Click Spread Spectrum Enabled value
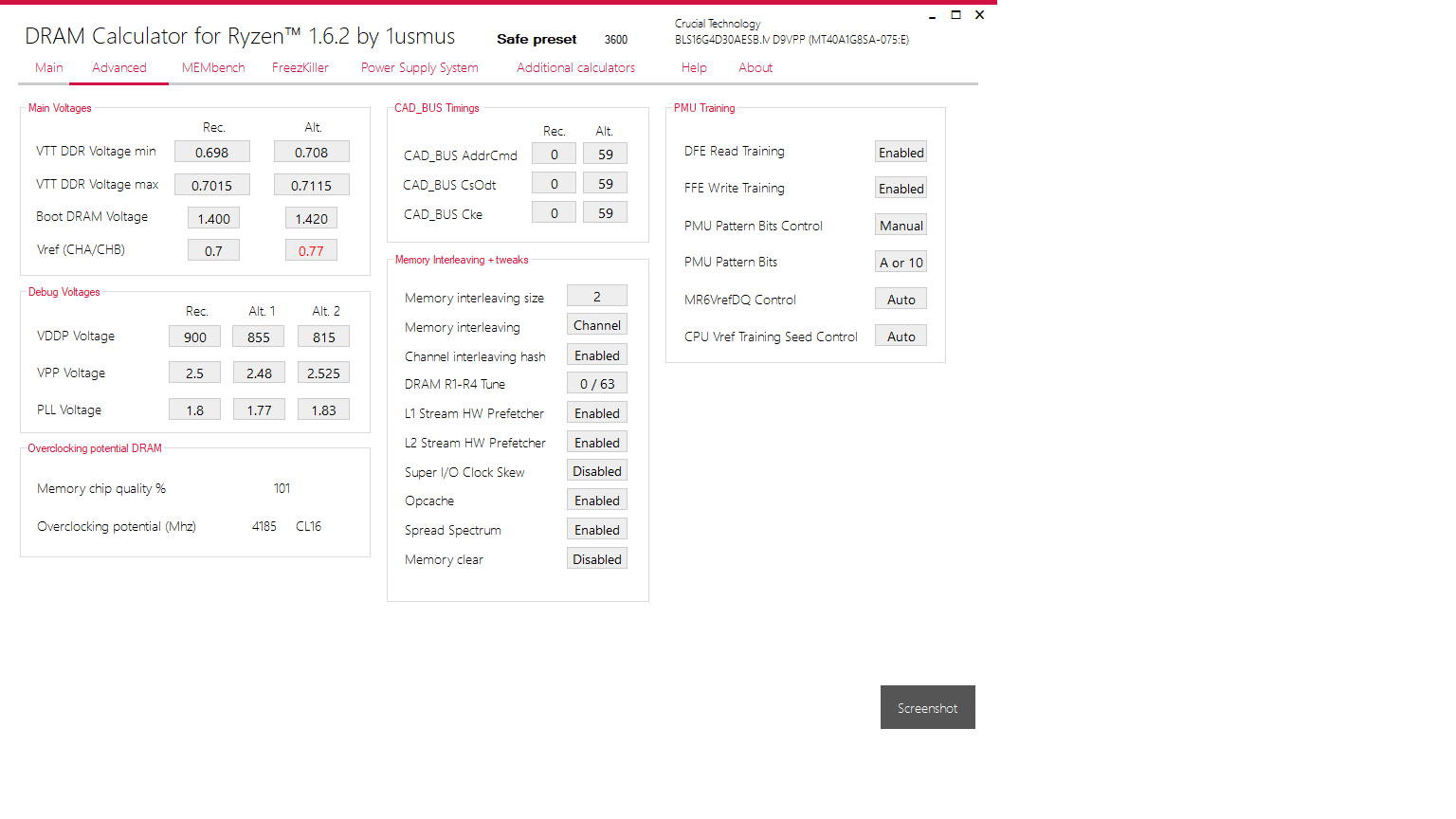1456x819 pixels. [597, 529]
